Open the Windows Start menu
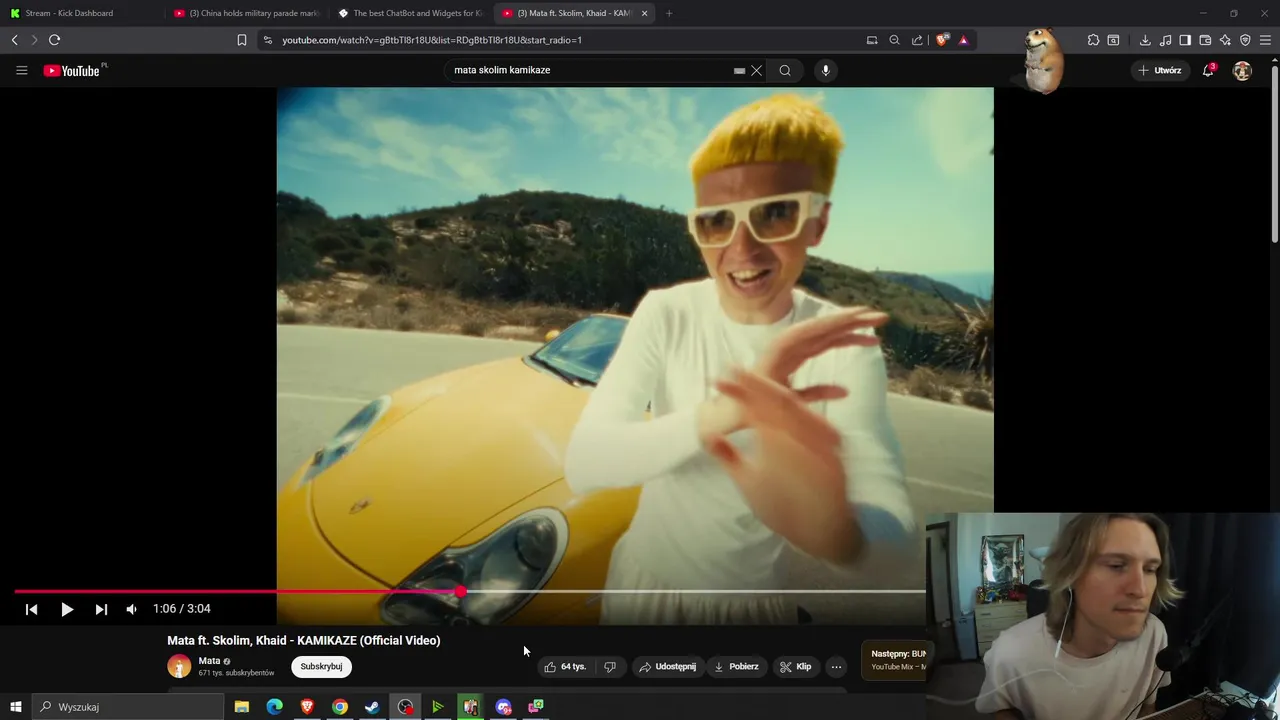Viewport: 1280px width, 720px height. pos(15,707)
